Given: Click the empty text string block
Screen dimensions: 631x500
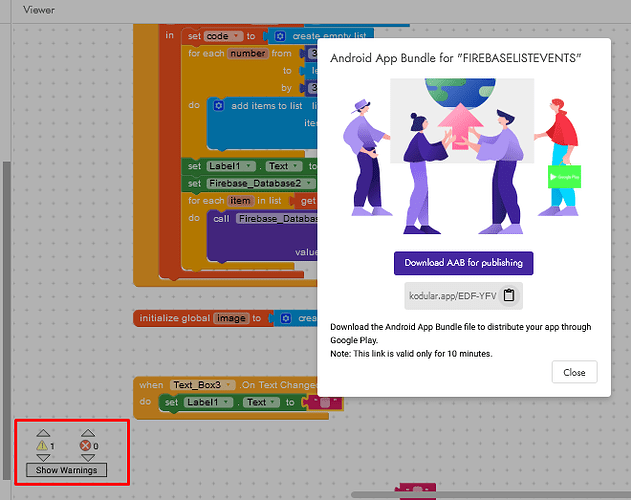Looking at the screenshot, I should [x=324, y=402].
